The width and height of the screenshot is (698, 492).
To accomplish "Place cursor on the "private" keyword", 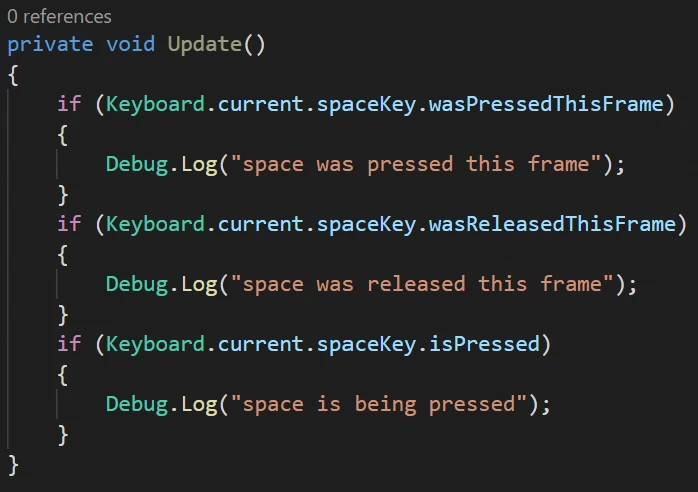I will (x=51, y=45).
